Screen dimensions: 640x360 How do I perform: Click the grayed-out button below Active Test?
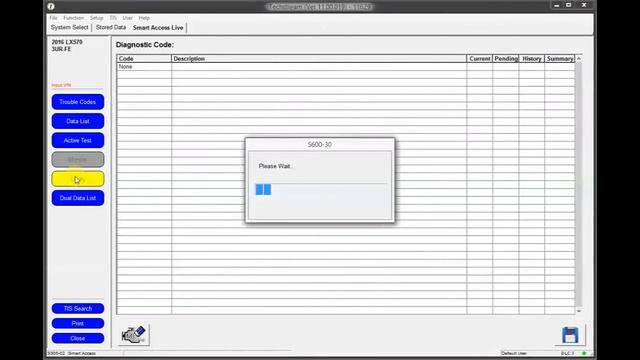[78, 160]
